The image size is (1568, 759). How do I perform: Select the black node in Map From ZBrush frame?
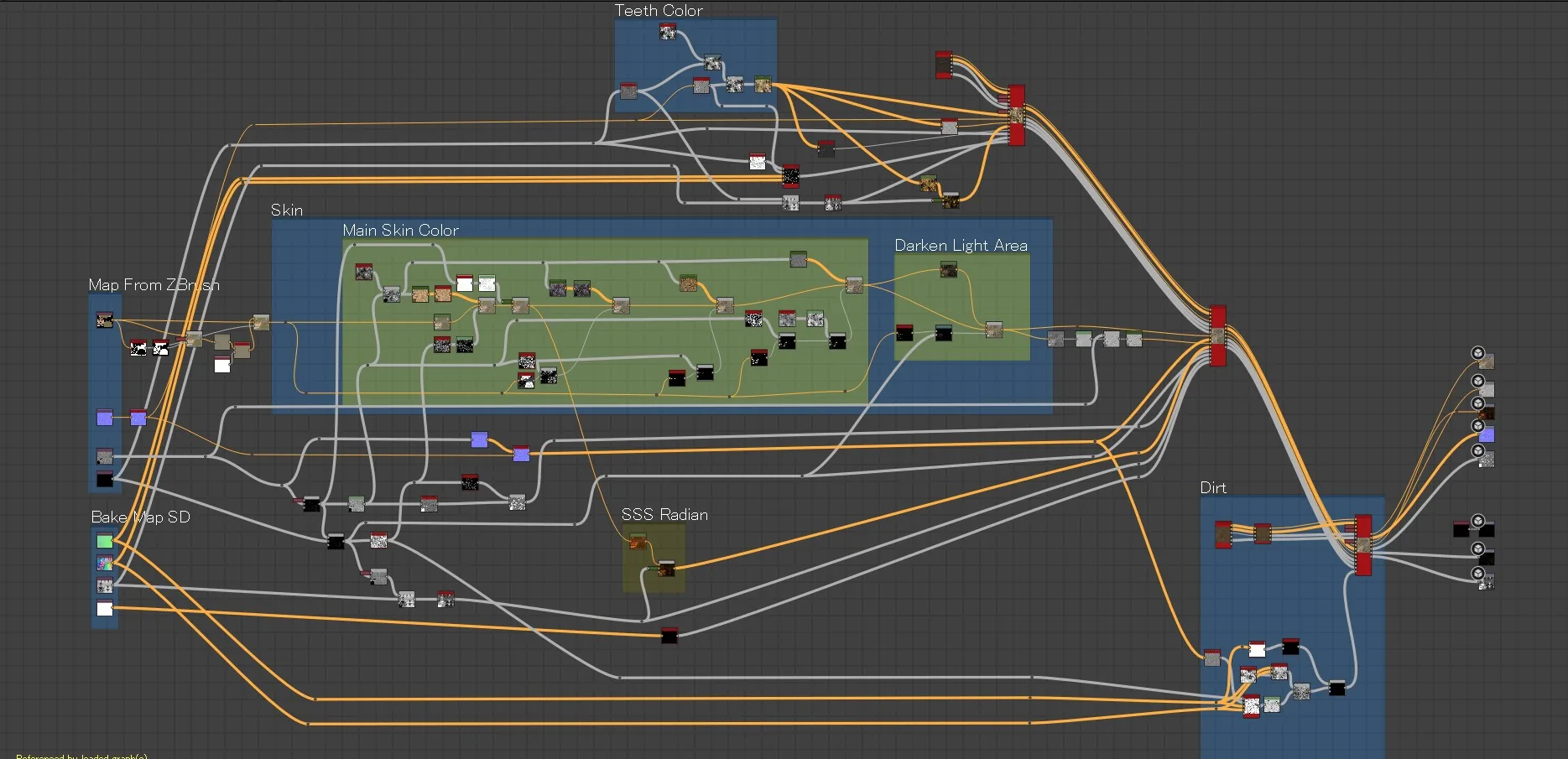105,479
